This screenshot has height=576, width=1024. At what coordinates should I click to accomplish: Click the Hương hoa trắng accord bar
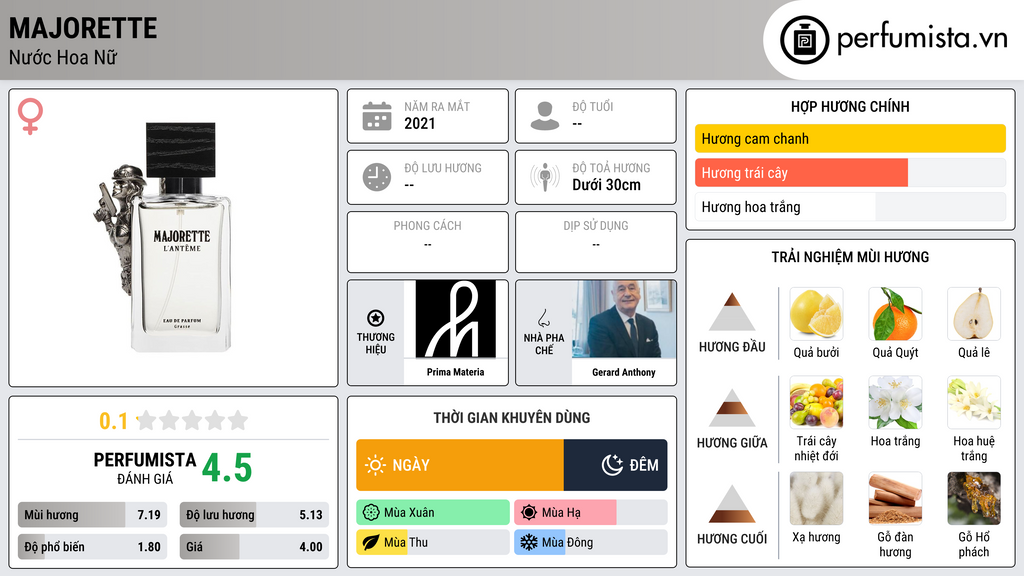tap(850, 207)
